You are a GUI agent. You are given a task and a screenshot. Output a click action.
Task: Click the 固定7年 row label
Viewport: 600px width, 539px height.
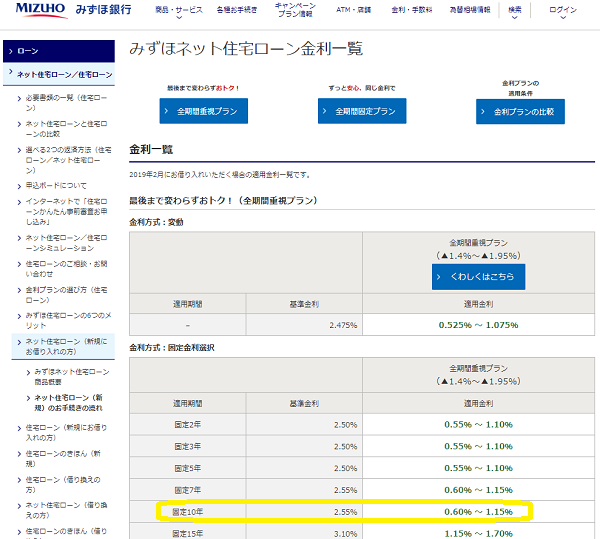tap(188, 490)
